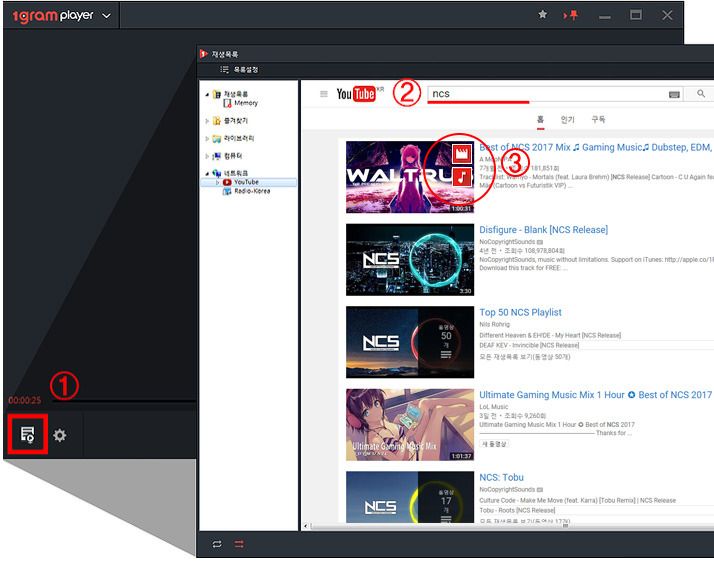Open Culture Code - Make Me Move track
Image resolution: width=714 pixels, height=561 pixels.
(x=578, y=500)
